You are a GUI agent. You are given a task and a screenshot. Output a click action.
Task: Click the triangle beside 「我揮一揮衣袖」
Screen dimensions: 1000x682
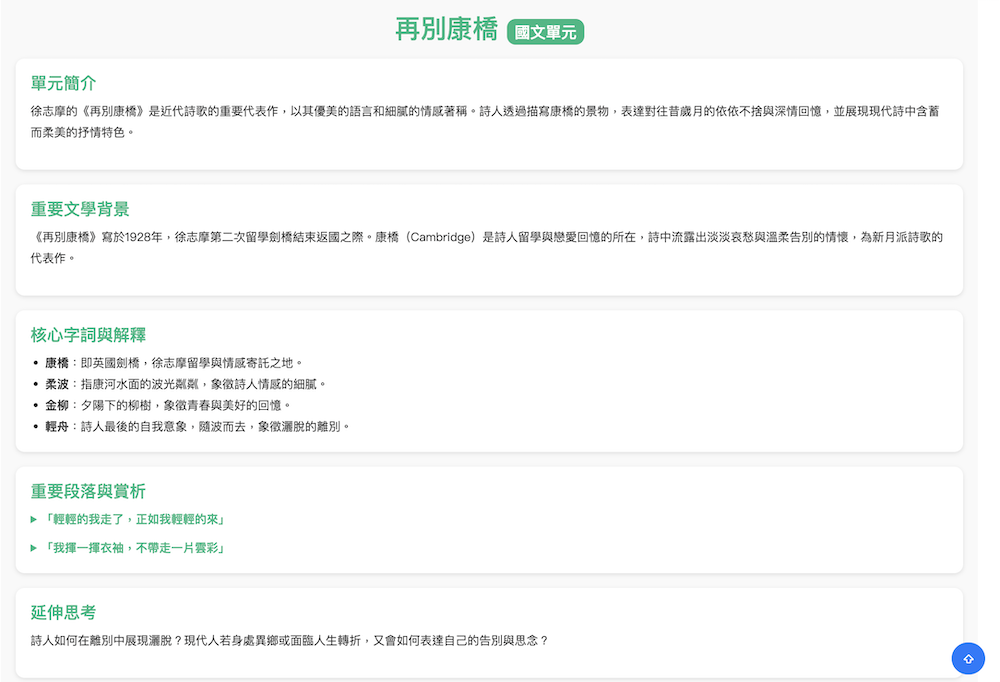[x=35, y=548]
